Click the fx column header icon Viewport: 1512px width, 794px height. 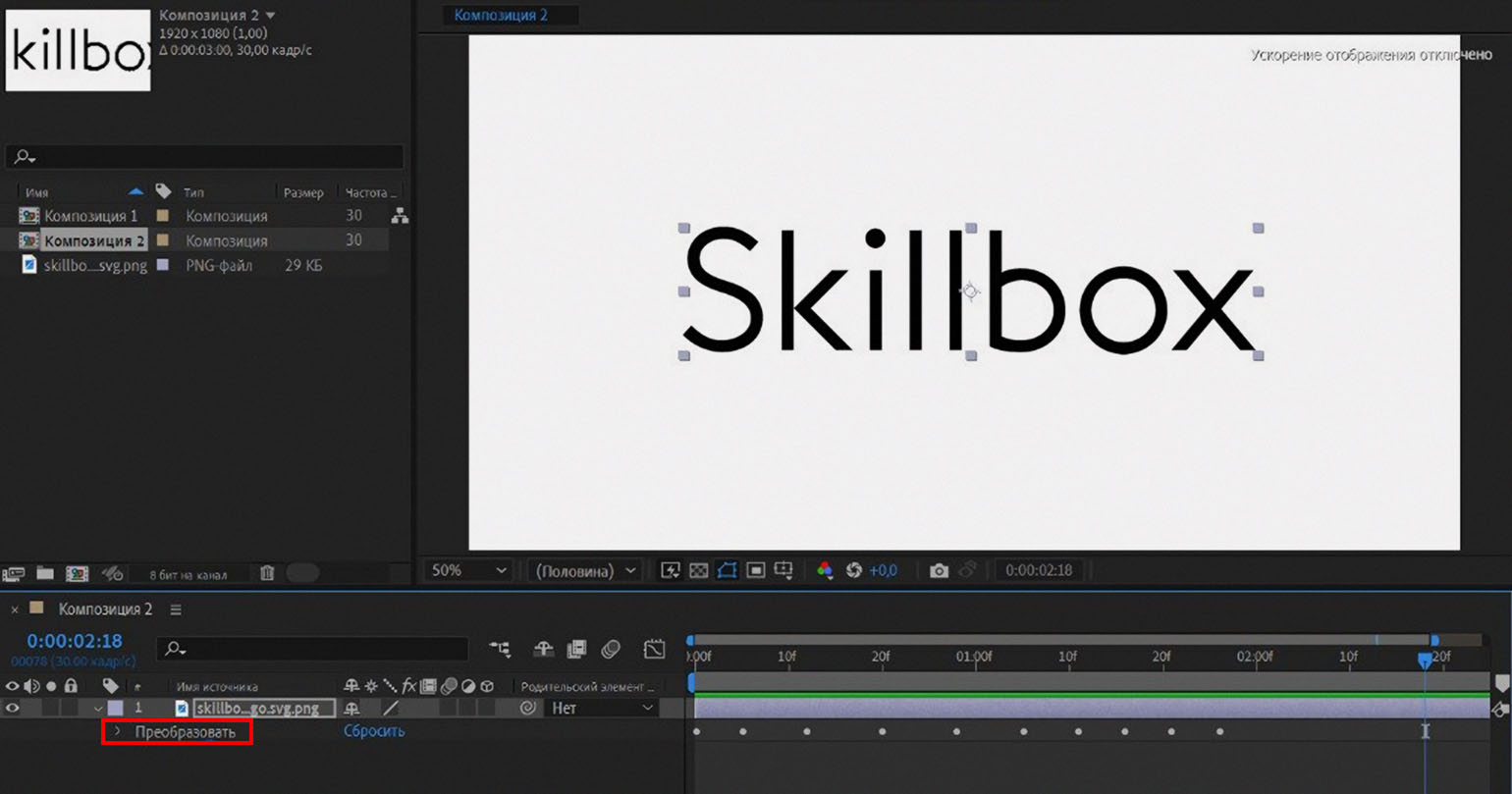(x=409, y=686)
